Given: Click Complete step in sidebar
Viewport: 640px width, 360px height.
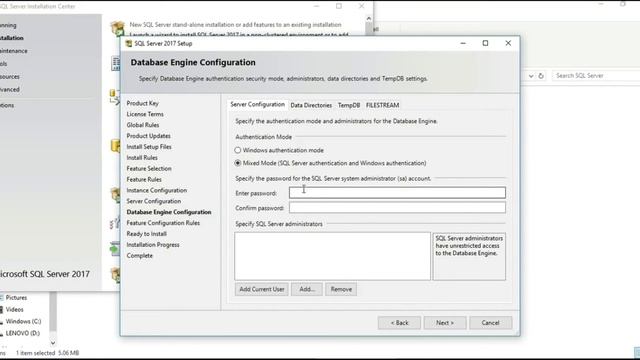Looking at the screenshot, I should pyautogui.click(x=140, y=256).
